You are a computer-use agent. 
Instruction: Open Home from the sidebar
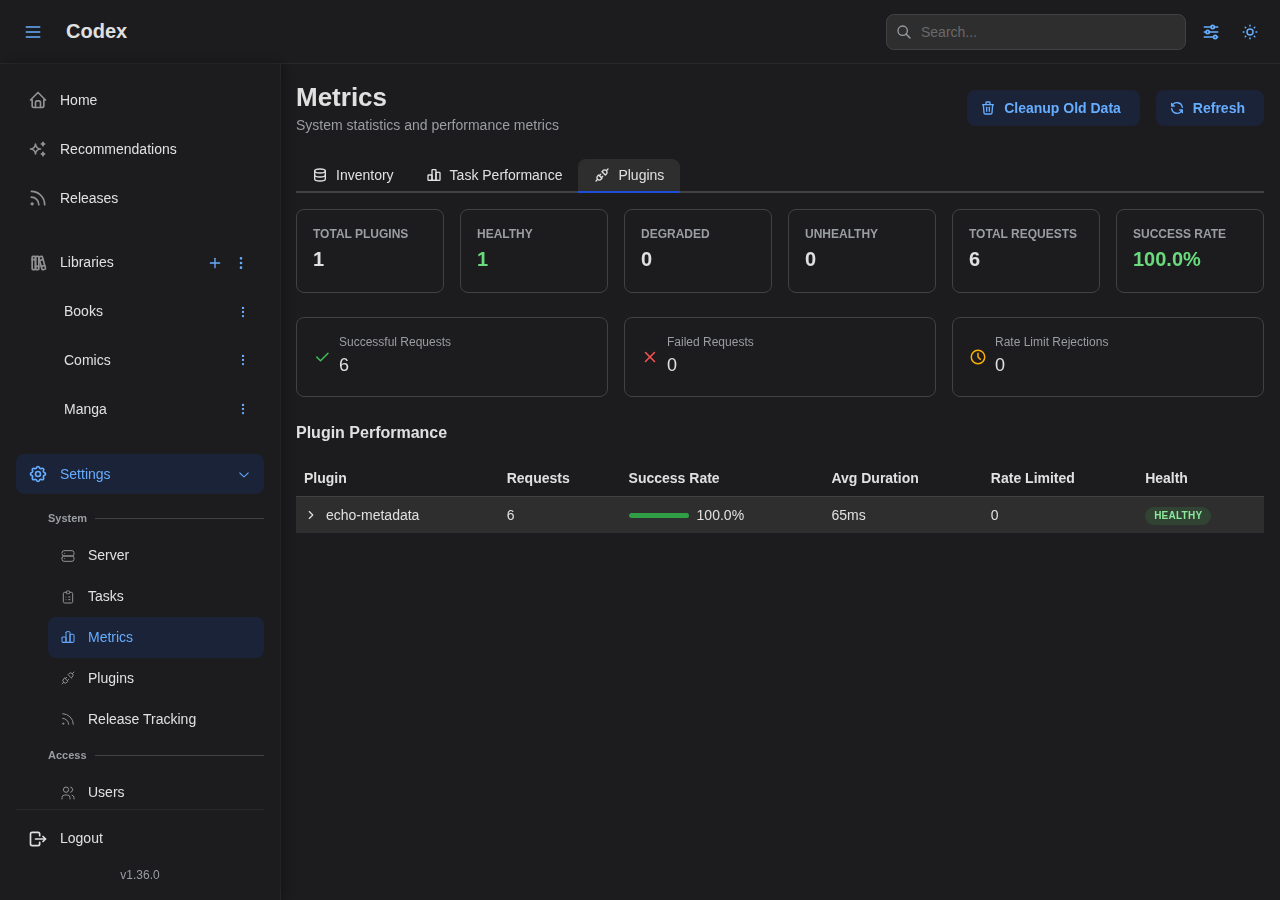(x=140, y=100)
